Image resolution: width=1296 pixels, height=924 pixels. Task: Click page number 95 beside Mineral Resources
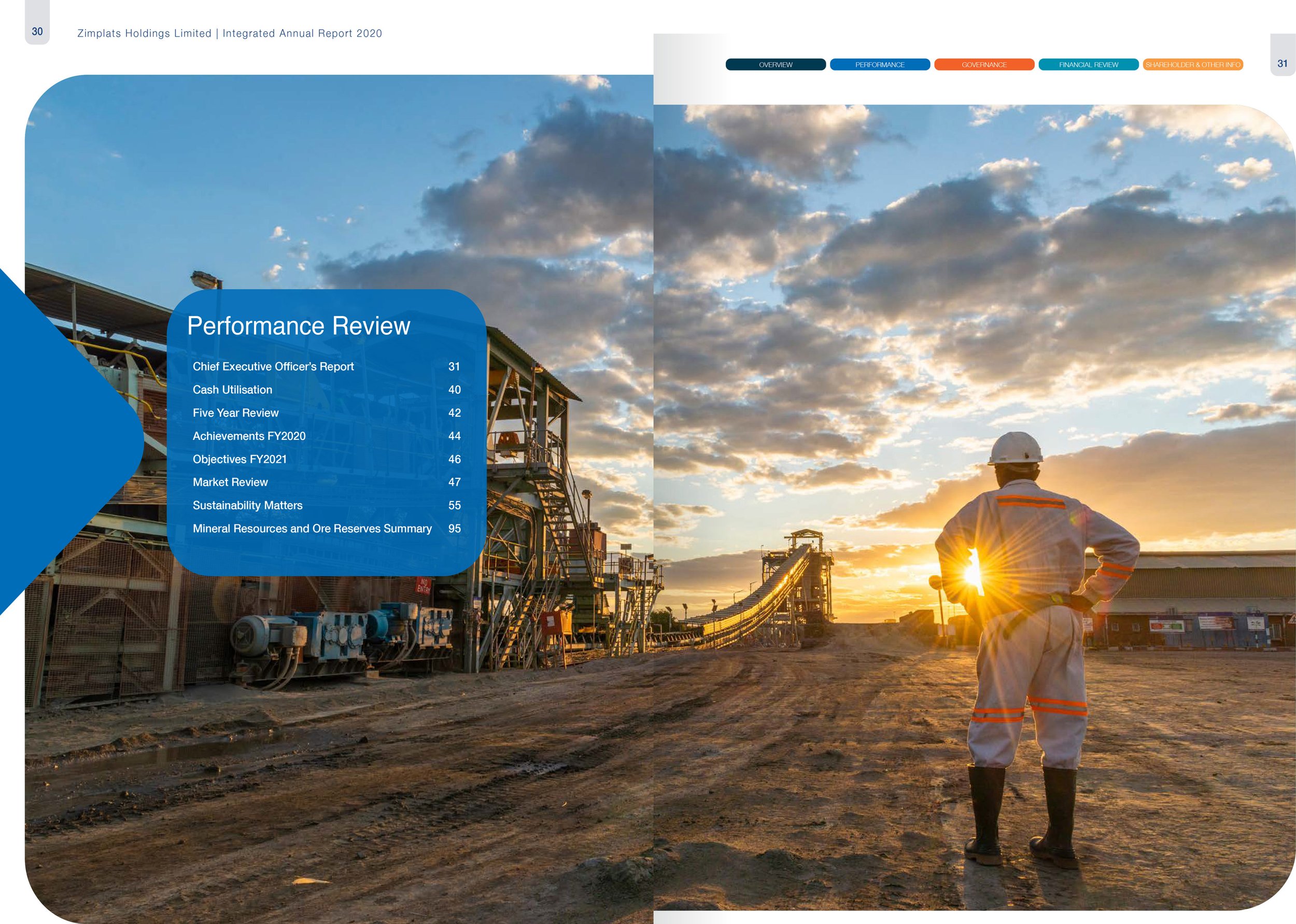454,529
